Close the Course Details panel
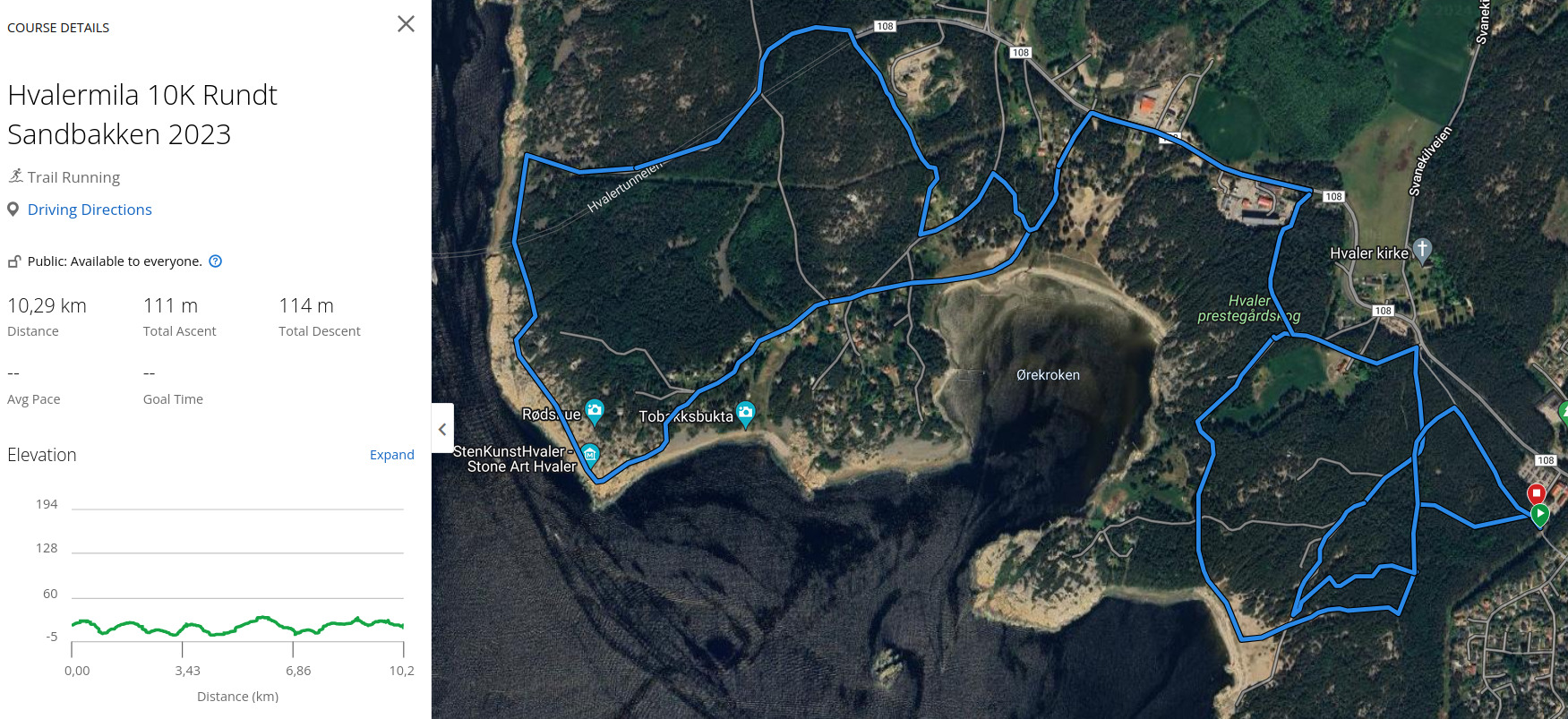 [x=406, y=24]
